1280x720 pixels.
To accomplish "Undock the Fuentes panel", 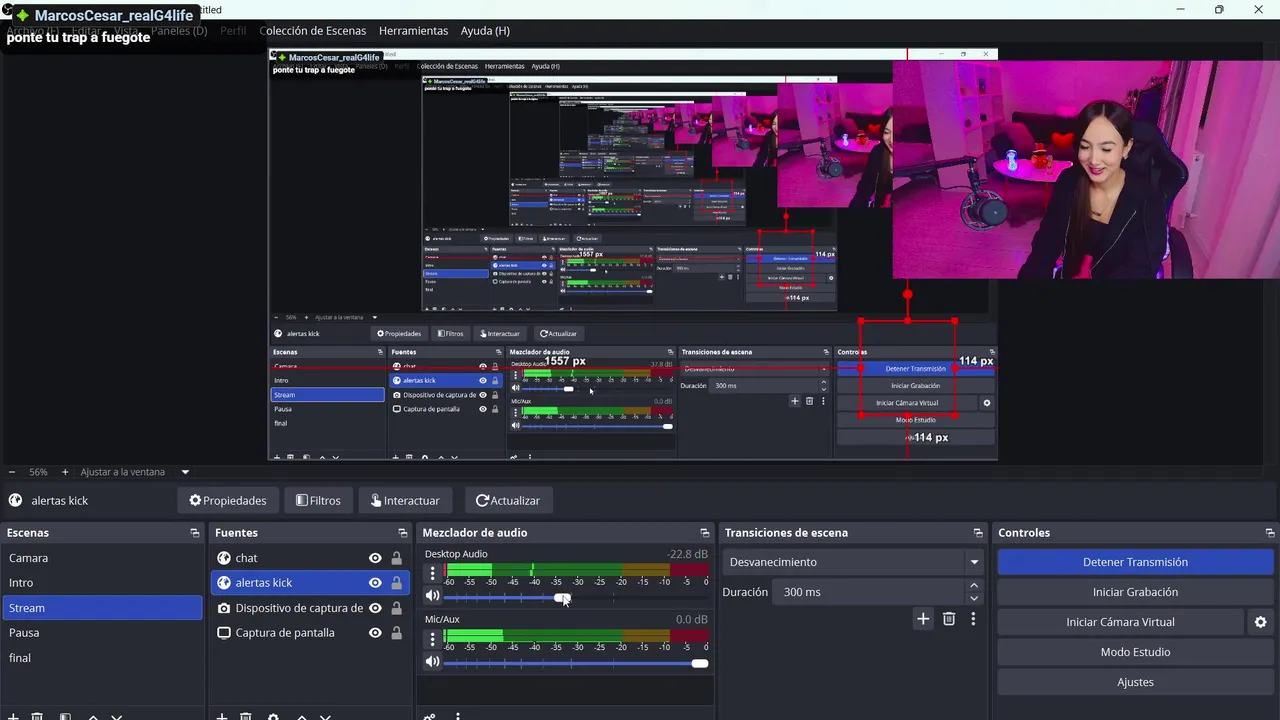I will tap(403, 533).
